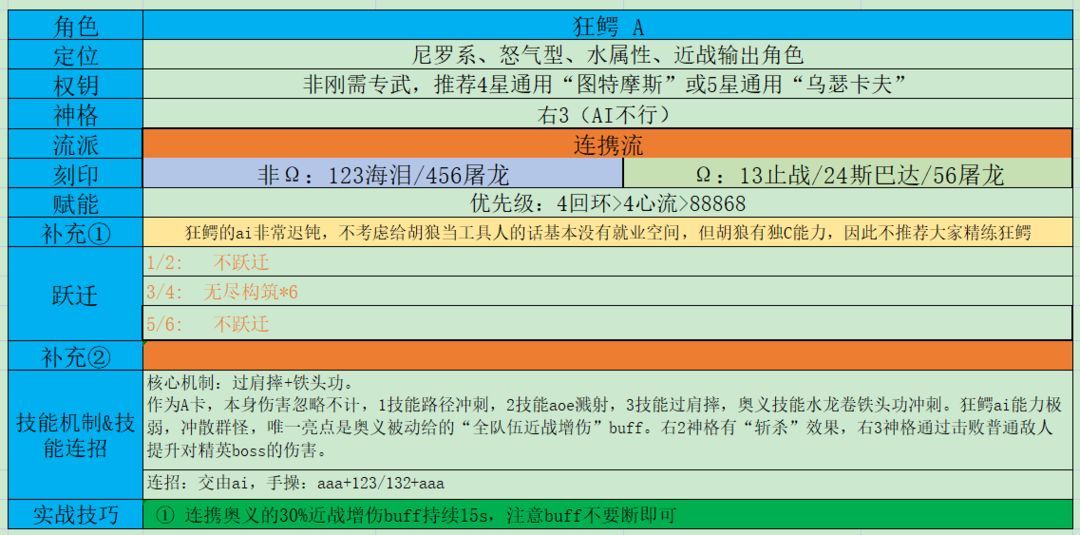Click the empty orange cell beside 补充②

click(608, 356)
